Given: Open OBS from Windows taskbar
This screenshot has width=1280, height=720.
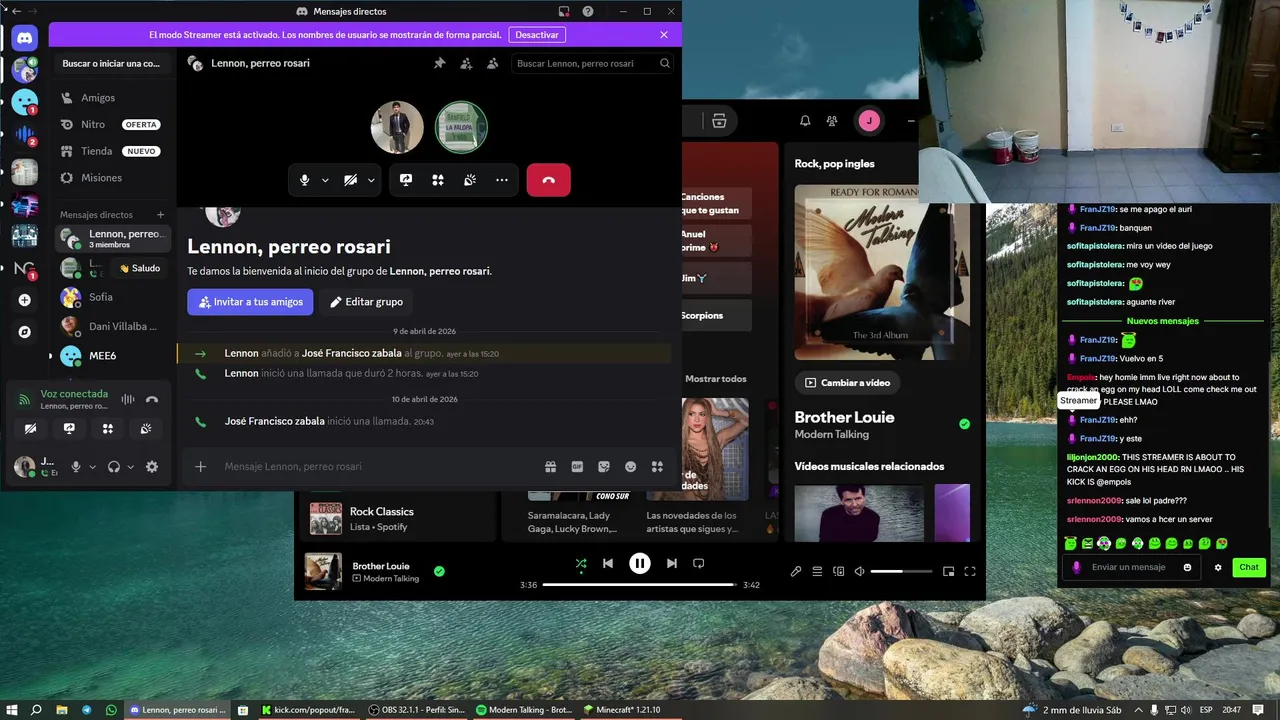Looking at the screenshot, I should point(418,710).
